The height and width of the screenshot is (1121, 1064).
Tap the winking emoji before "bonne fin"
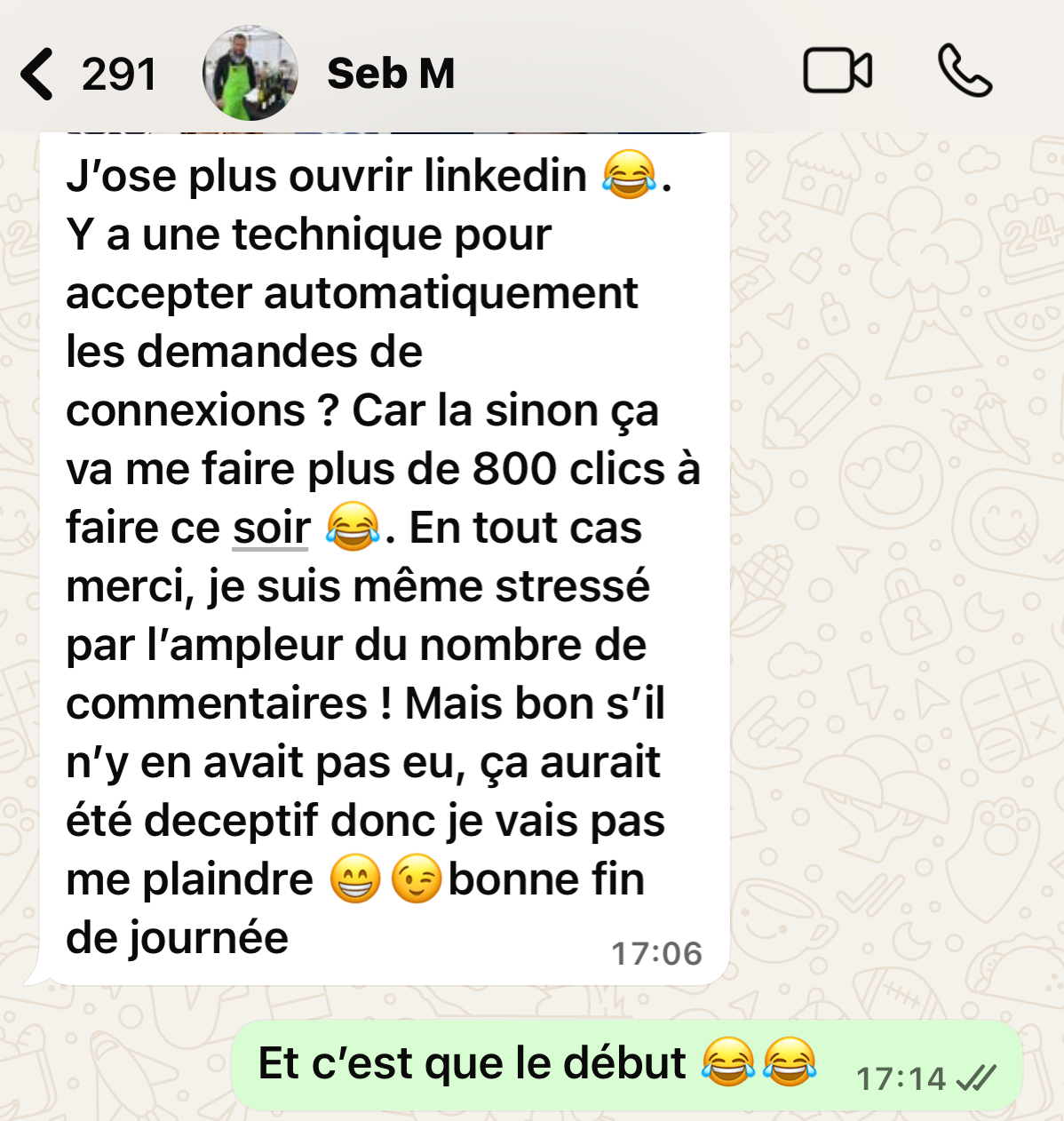pos(416,879)
